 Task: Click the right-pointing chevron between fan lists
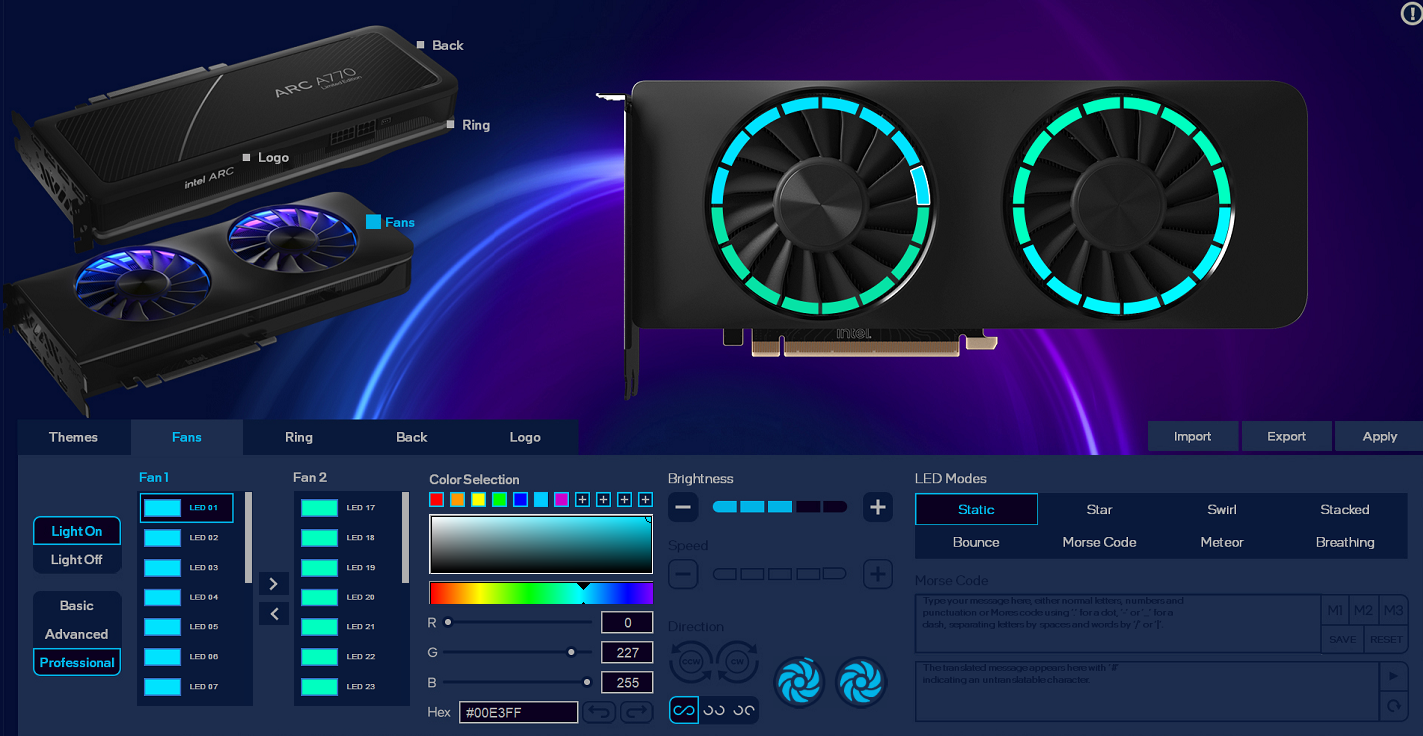click(x=273, y=583)
